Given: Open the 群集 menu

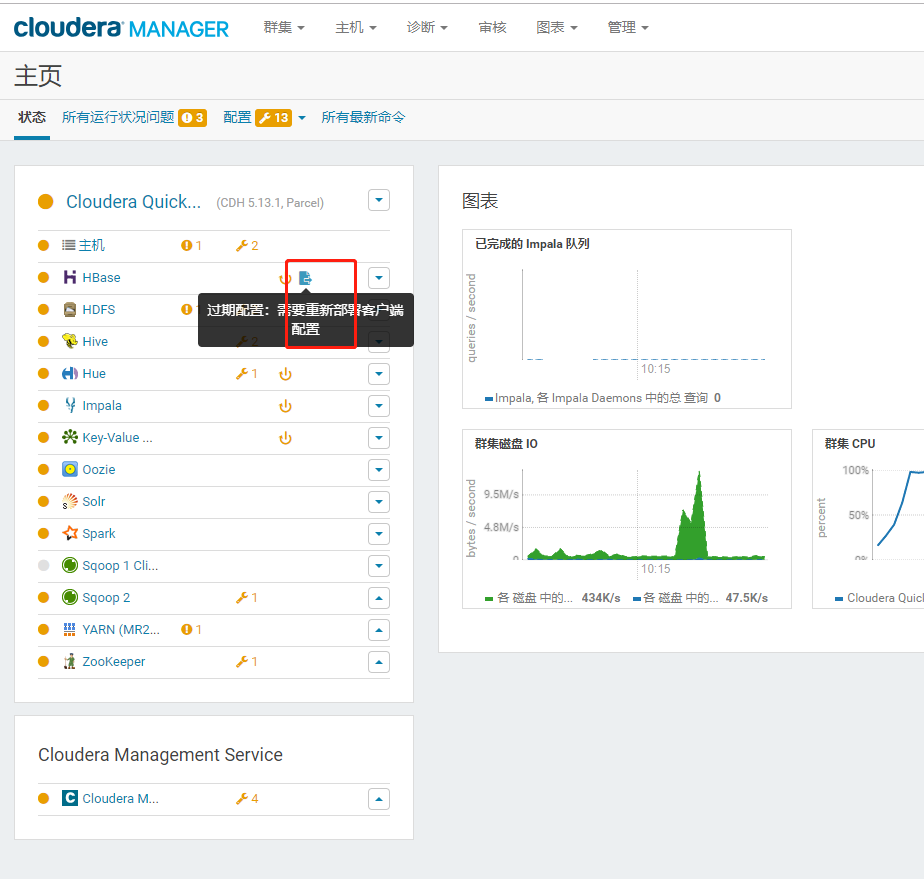Looking at the screenshot, I should pyautogui.click(x=284, y=27).
